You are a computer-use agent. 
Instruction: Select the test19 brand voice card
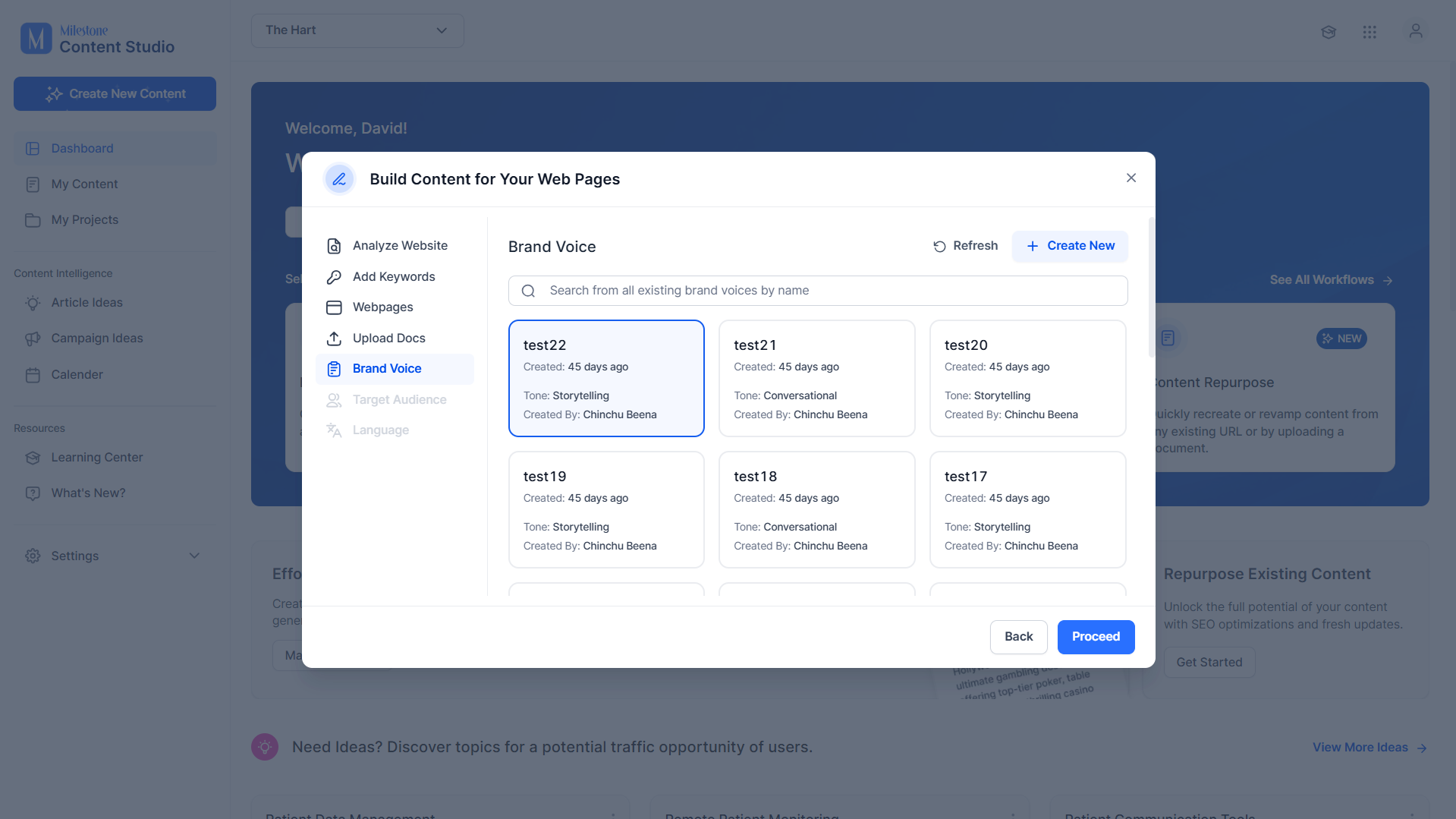606,509
